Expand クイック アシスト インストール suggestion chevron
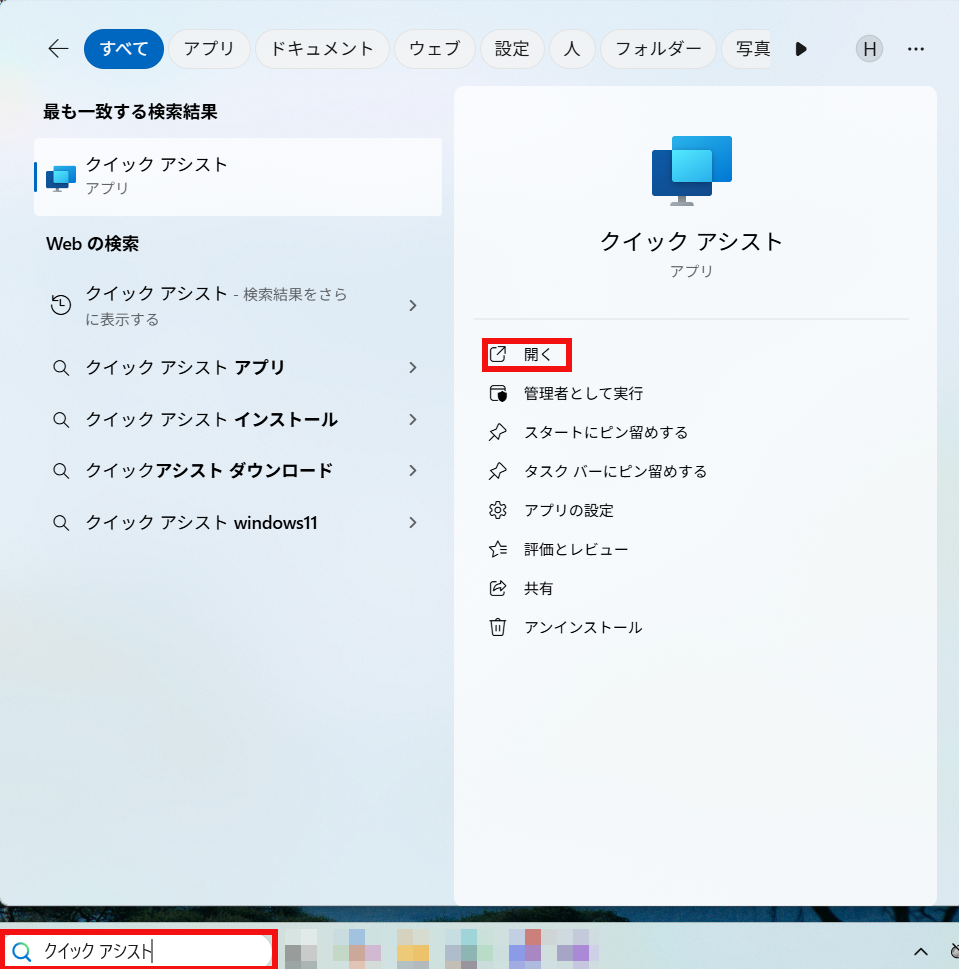Screen dimensions: 959x969 (x=412, y=420)
